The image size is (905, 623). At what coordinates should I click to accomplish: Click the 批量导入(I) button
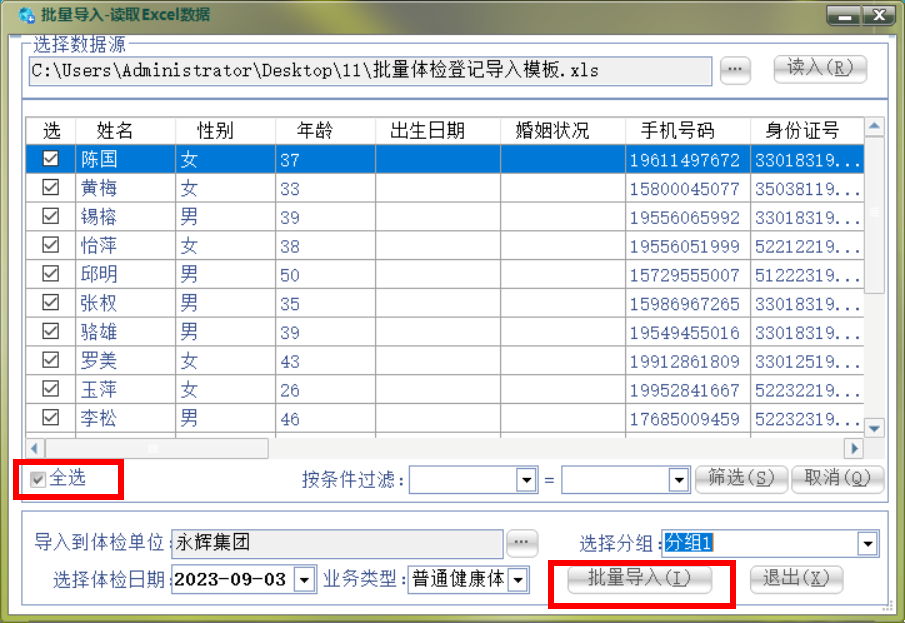coord(640,579)
